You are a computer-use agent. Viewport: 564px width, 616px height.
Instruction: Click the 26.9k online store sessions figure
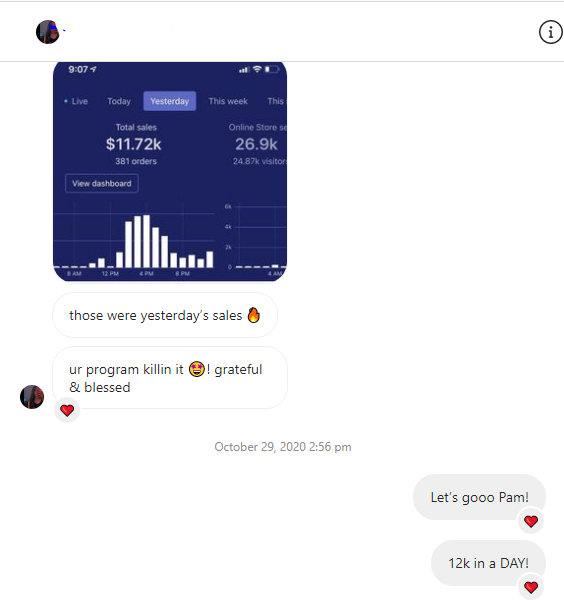tap(256, 144)
